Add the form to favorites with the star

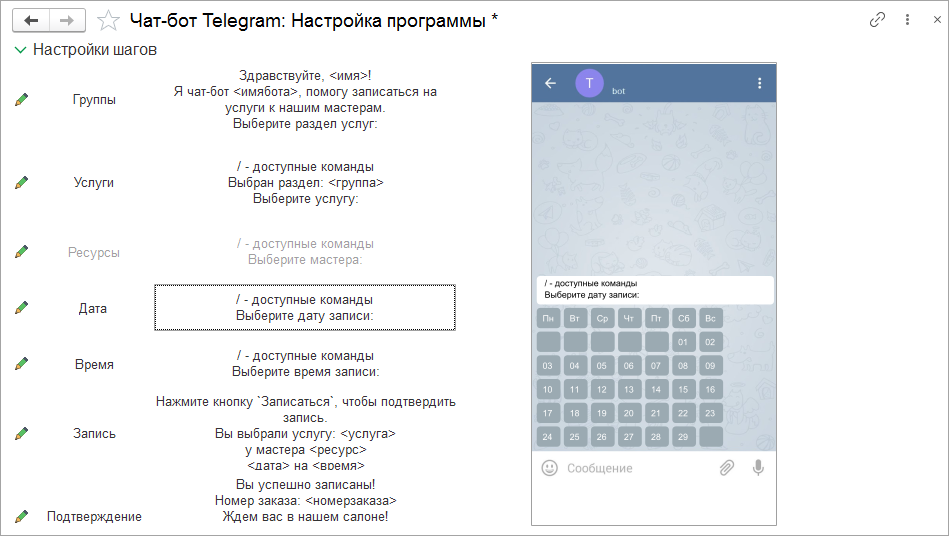108,21
